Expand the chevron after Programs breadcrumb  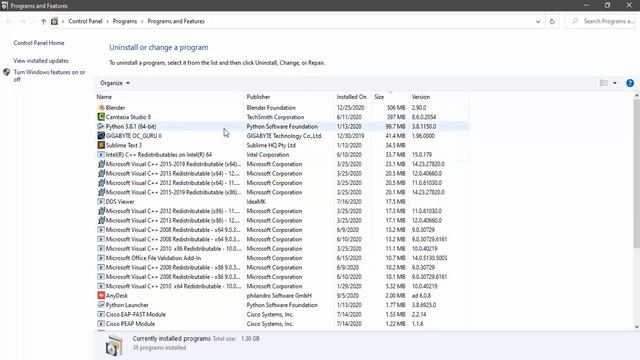(x=142, y=21)
